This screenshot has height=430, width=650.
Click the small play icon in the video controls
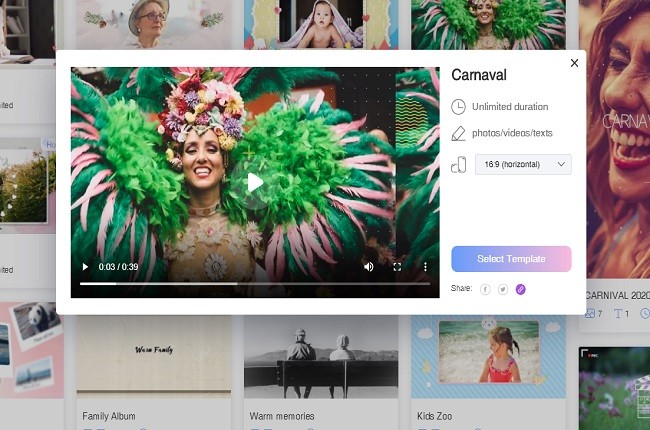pos(85,267)
